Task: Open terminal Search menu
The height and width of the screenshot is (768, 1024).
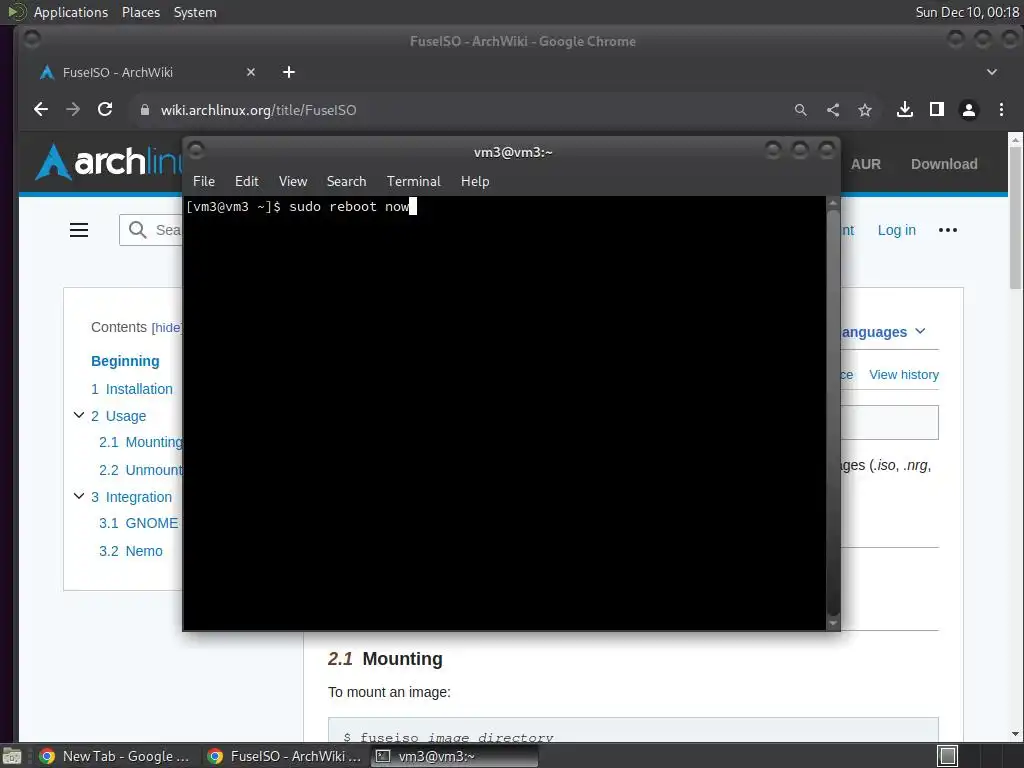Action: tap(346, 181)
